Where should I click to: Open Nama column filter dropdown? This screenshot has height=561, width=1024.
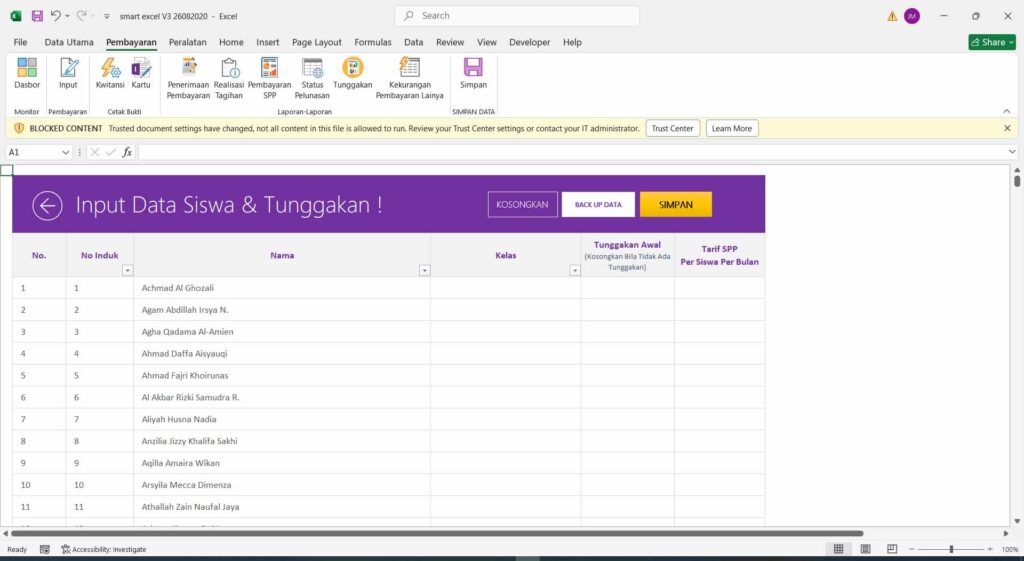424,270
